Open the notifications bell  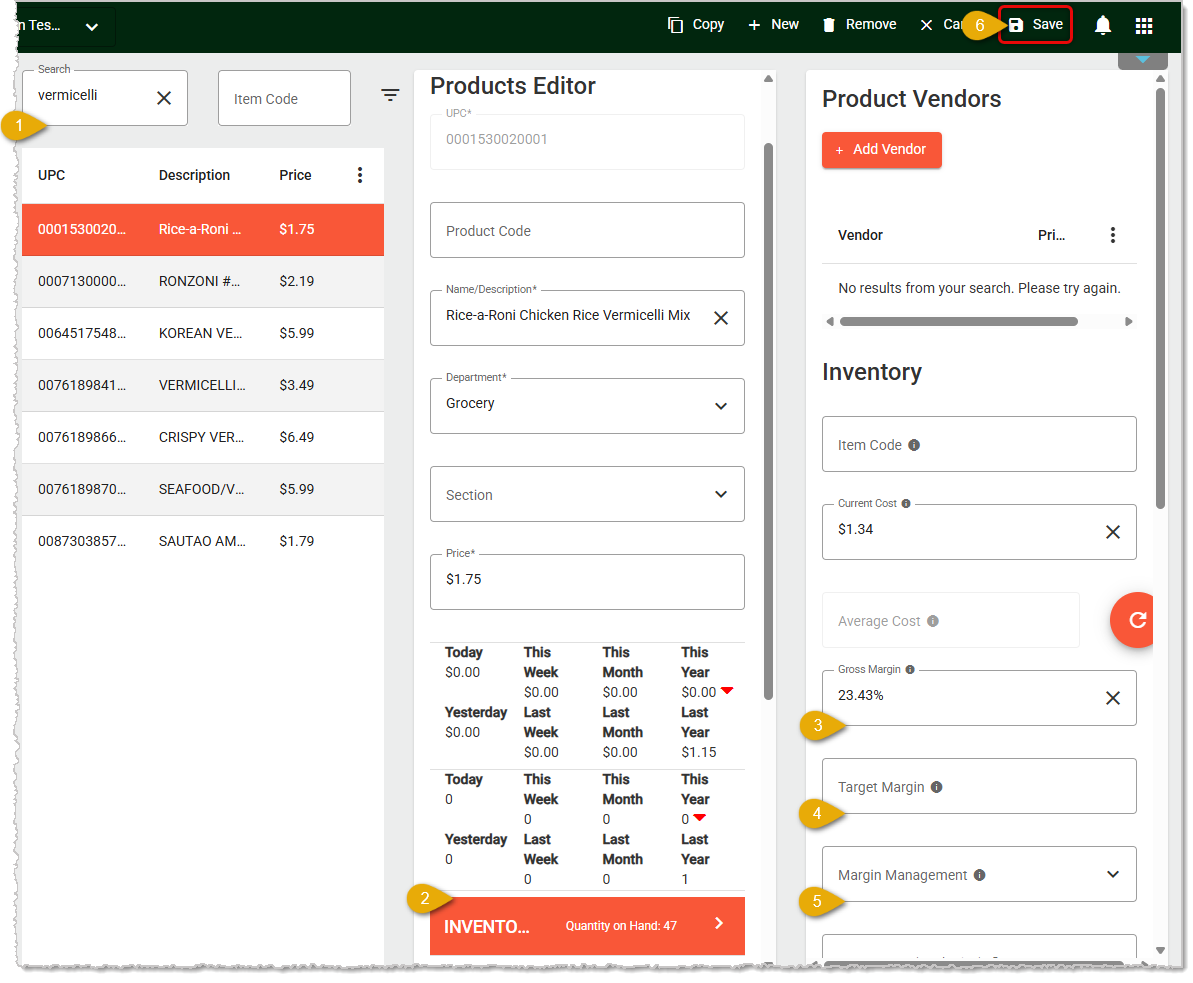(x=1102, y=25)
